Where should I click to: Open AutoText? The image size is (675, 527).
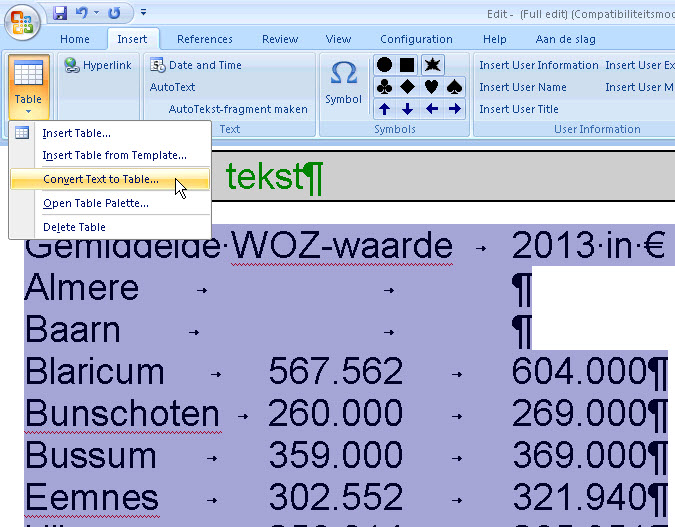pyautogui.click(x=172, y=87)
